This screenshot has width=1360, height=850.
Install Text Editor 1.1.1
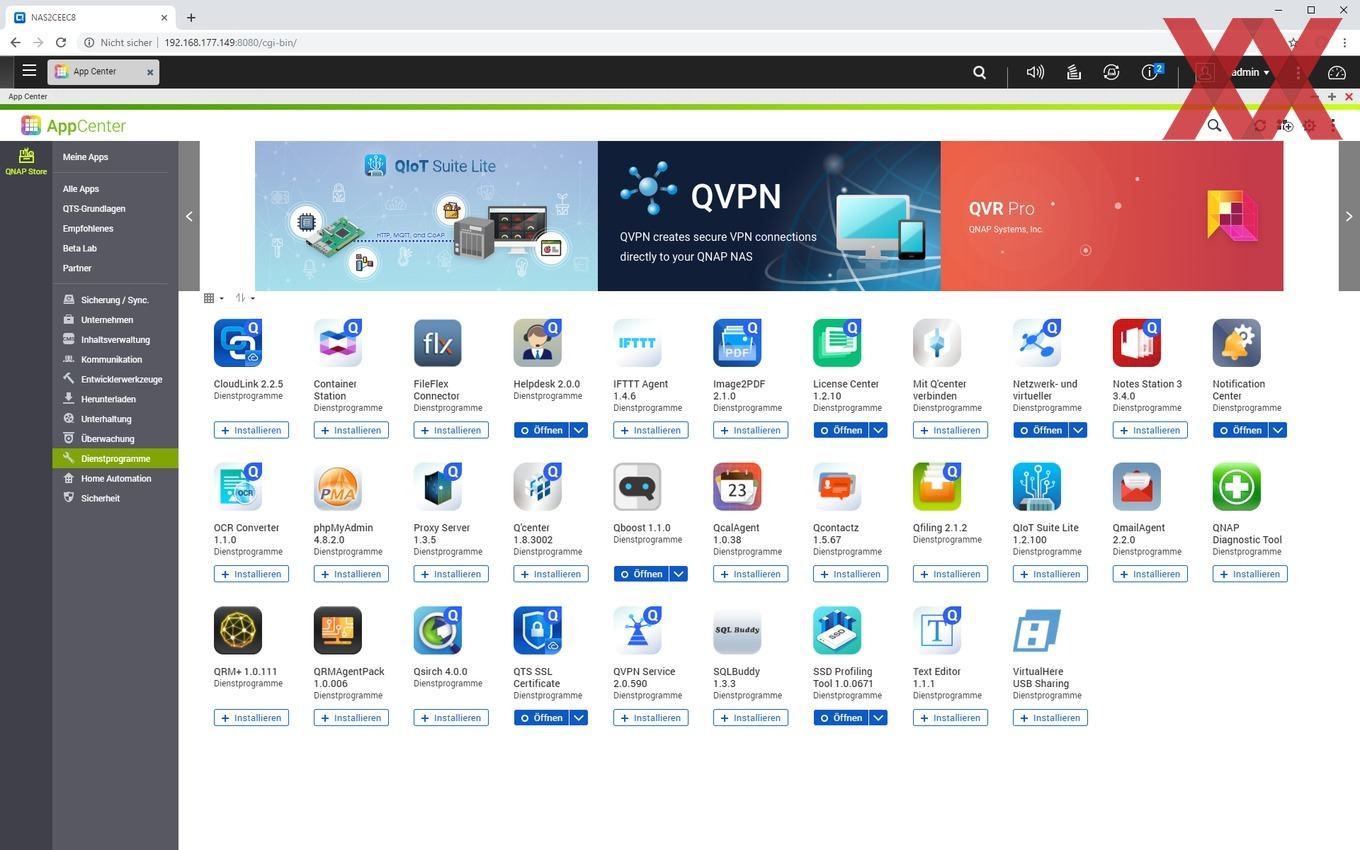950,718
